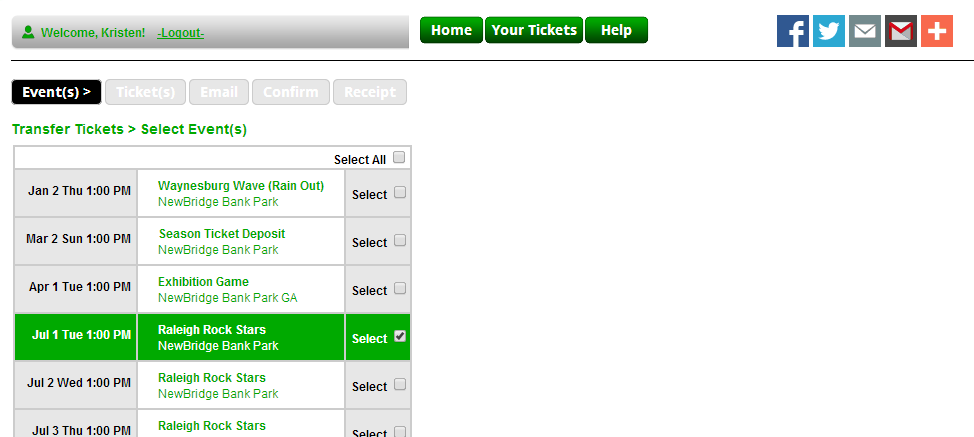Screen dimensions: 974x437
Task: Tick the Season Ticket Deposit checkbox
Action: (x=400, y=241)
